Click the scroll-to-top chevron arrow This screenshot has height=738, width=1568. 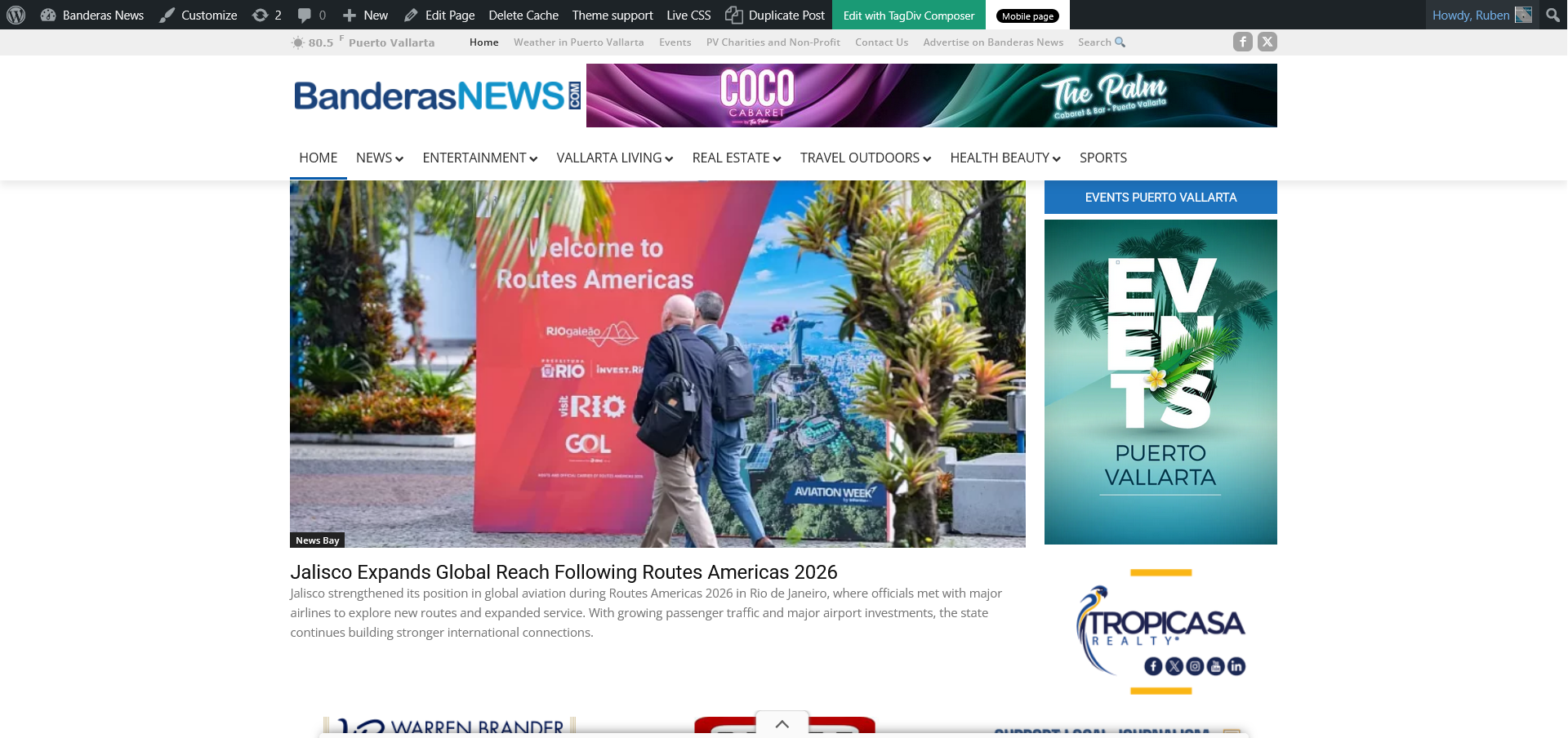point(782,724)
